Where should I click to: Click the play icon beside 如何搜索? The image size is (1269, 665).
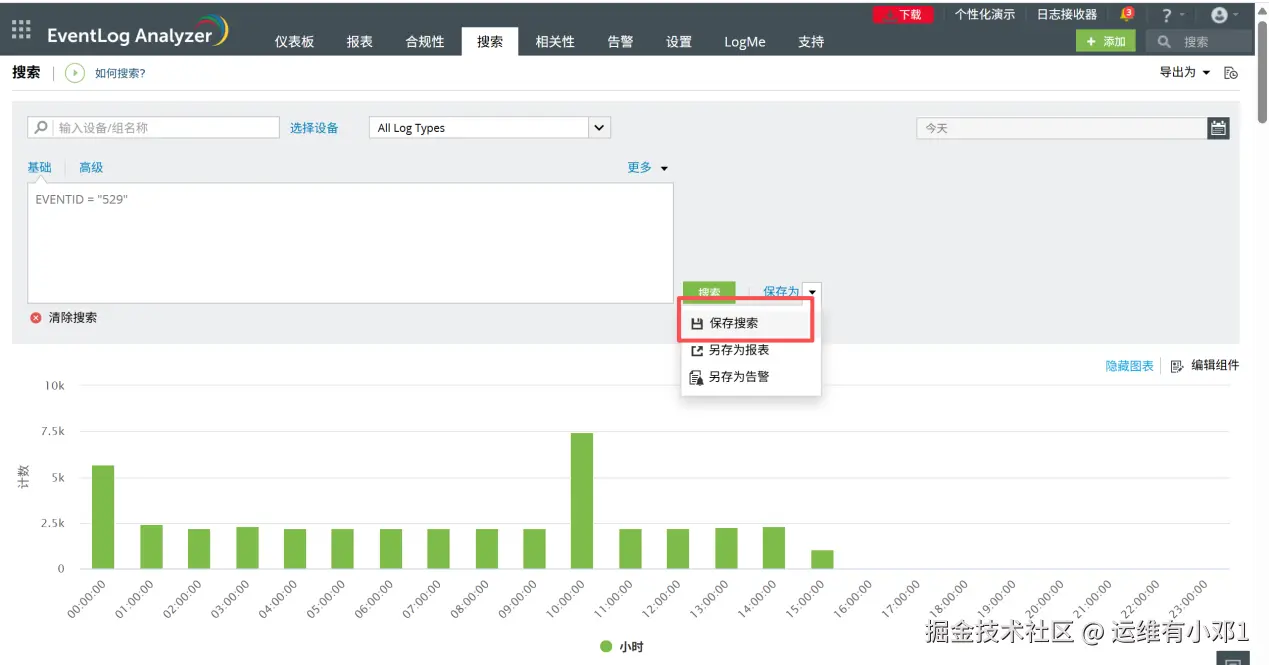point(75,73)
